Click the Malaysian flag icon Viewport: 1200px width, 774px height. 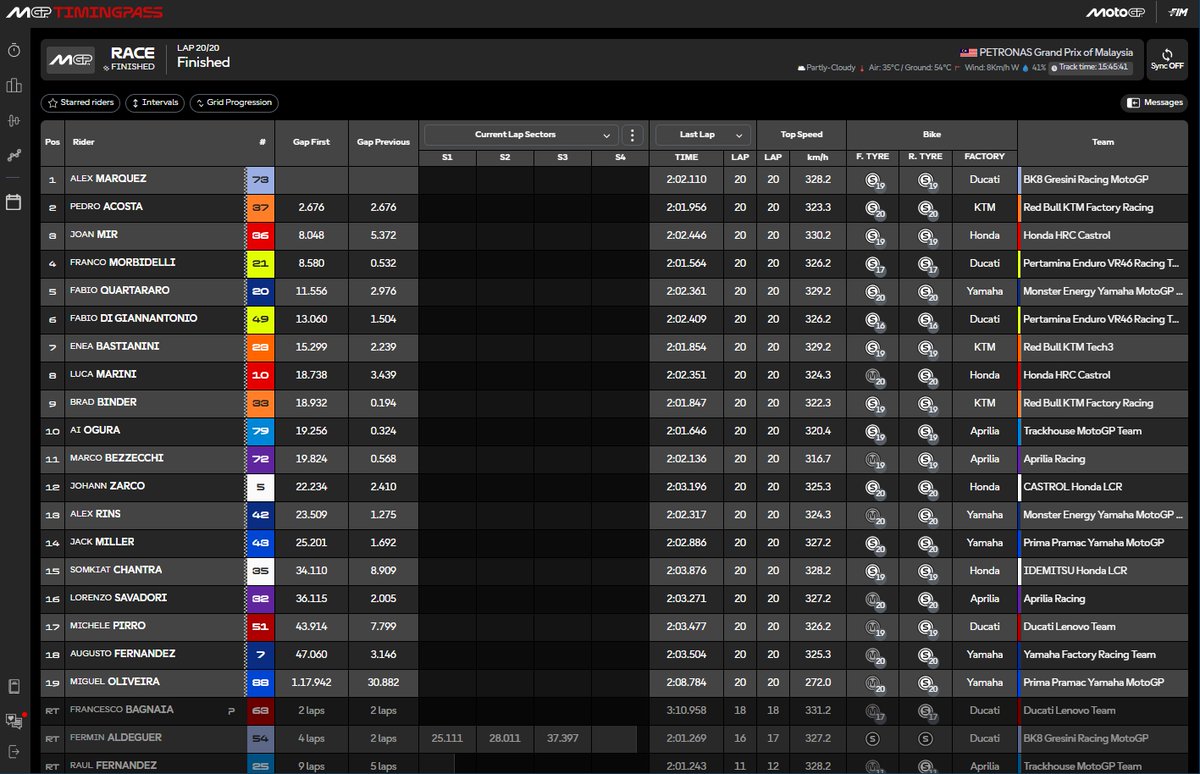tap(968, 52)
